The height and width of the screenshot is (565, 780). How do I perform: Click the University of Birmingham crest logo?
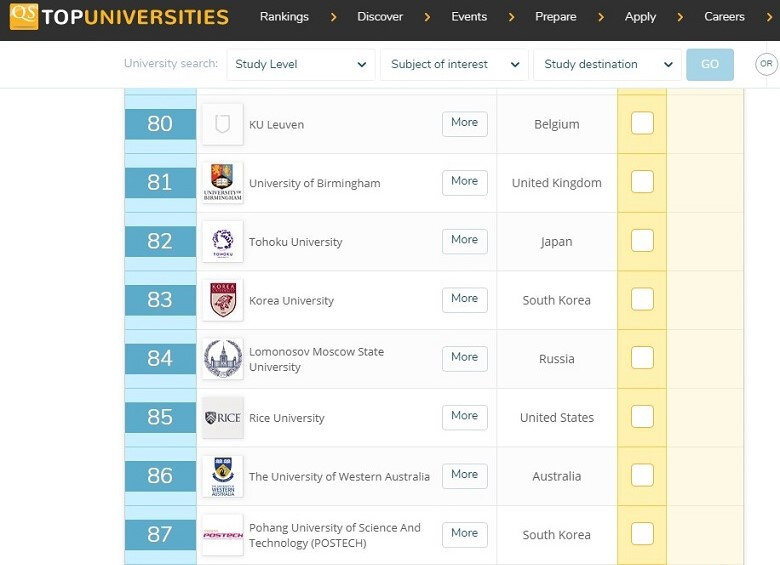[x=223, y=183]
